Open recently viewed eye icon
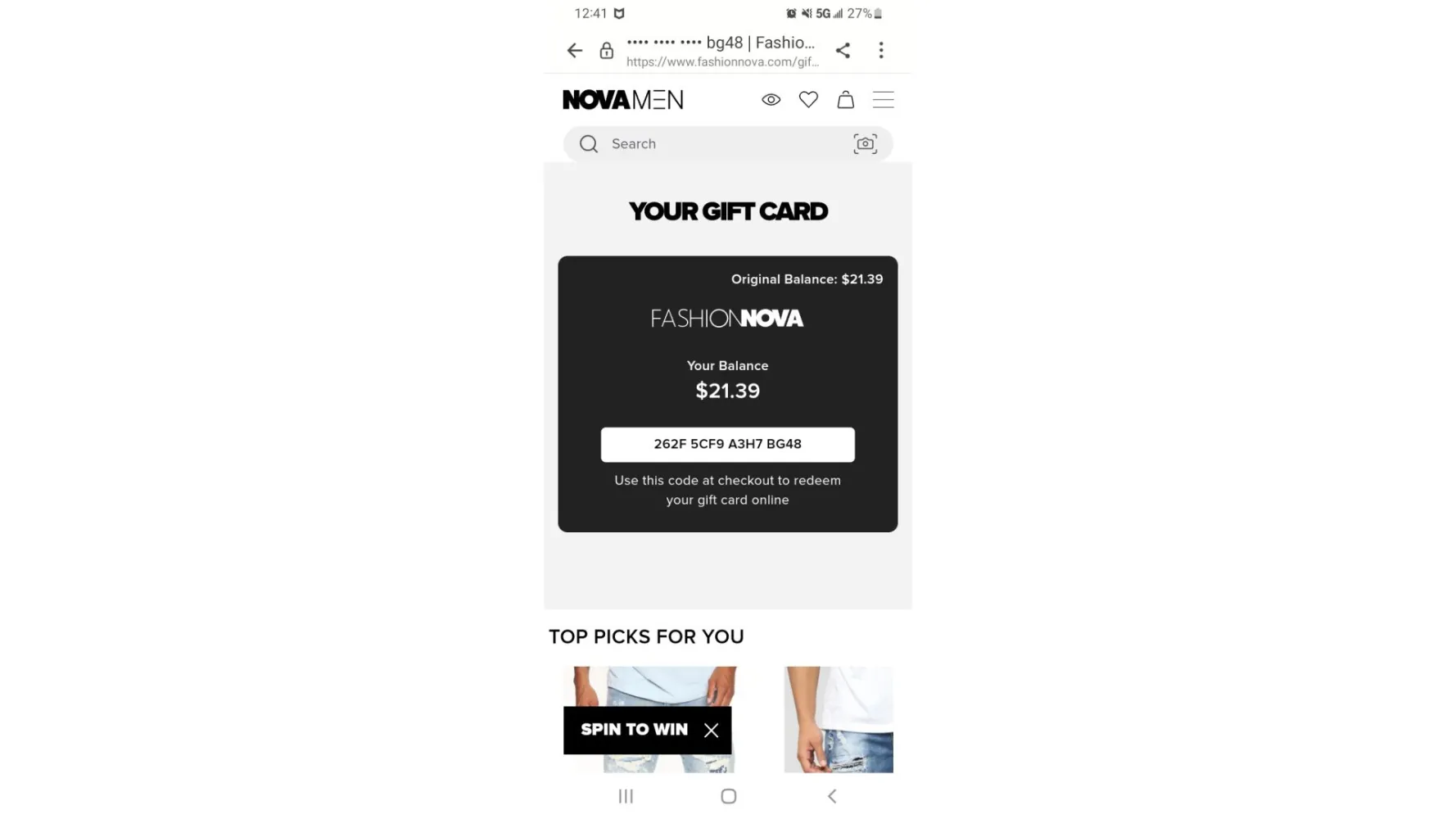Screen dimensions: 1456x819 (771, 100)
